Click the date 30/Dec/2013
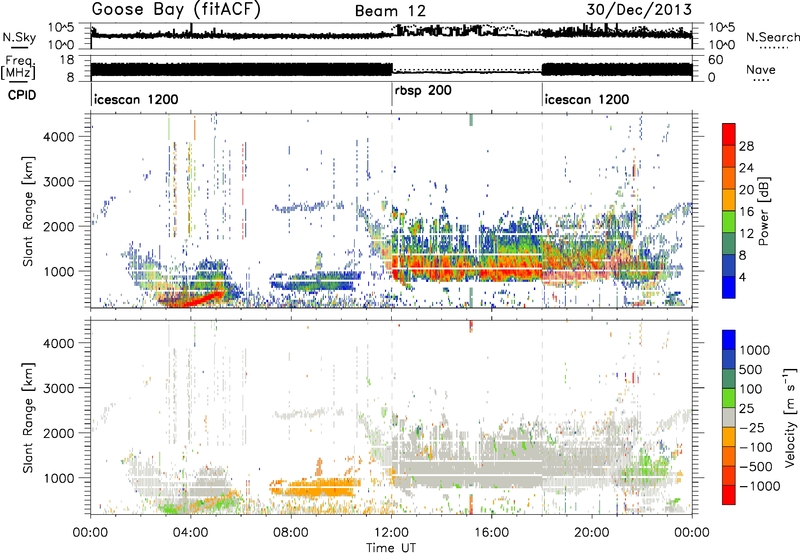The image size is (800, 554). tap(639, 10)
